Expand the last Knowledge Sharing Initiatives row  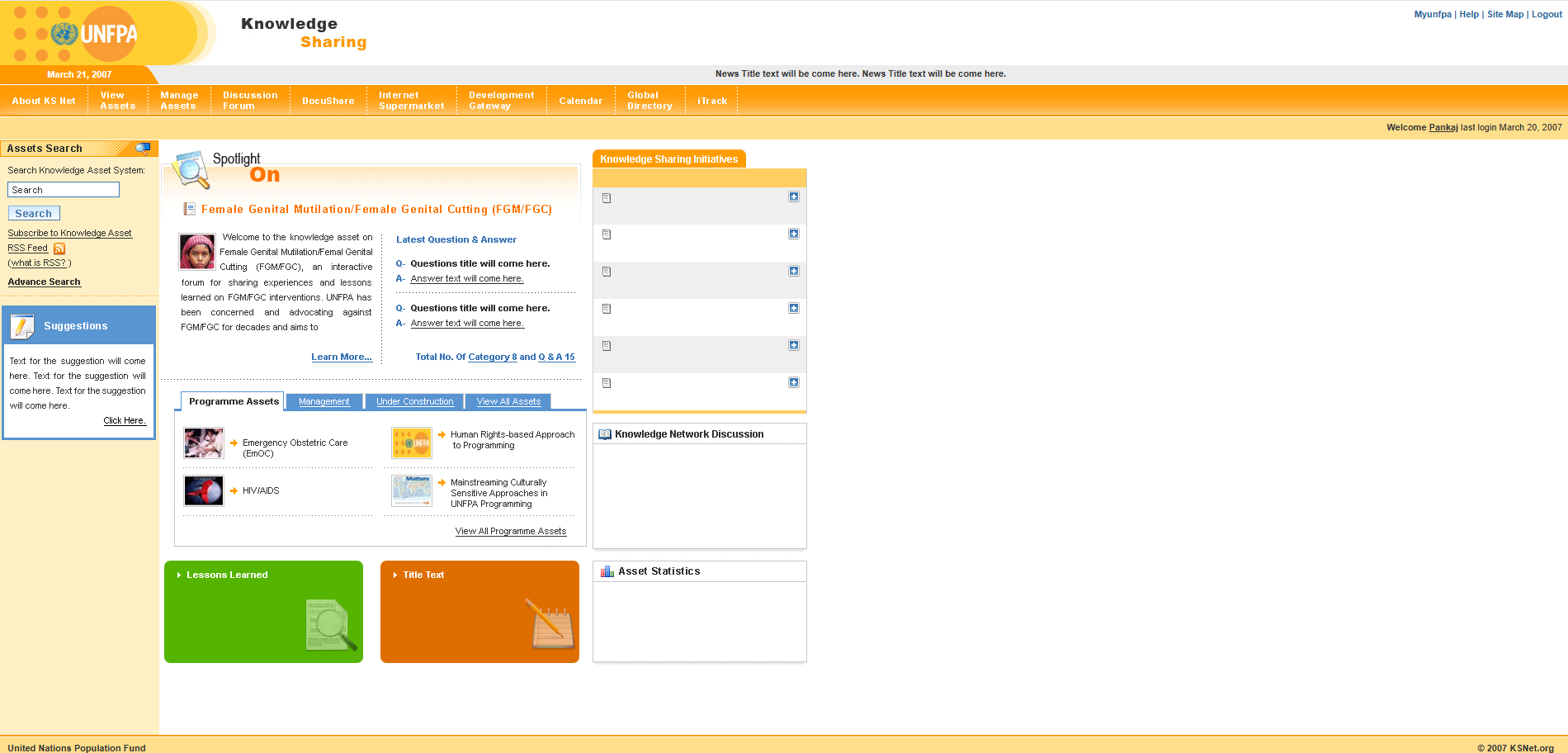[794, 382]
